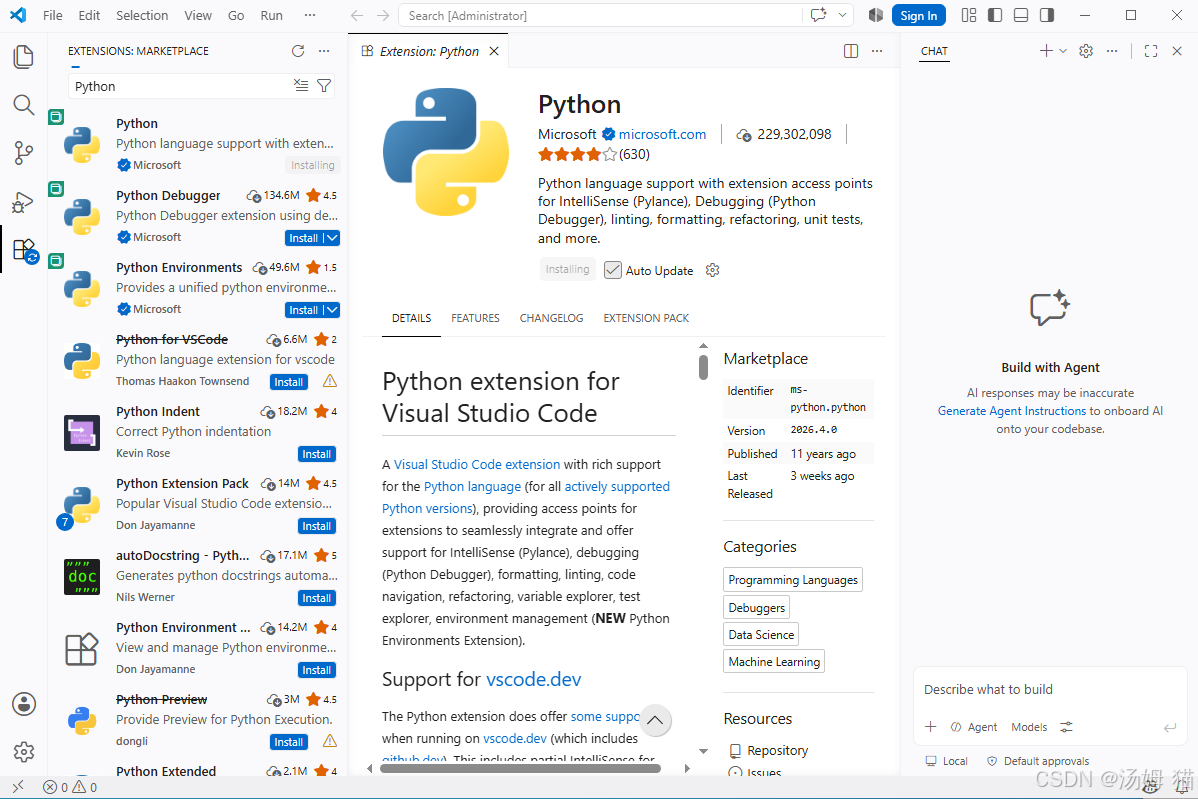Open the Repository resource link
The width and height of the screenshot is (1198, 799).
coord(777,751)
